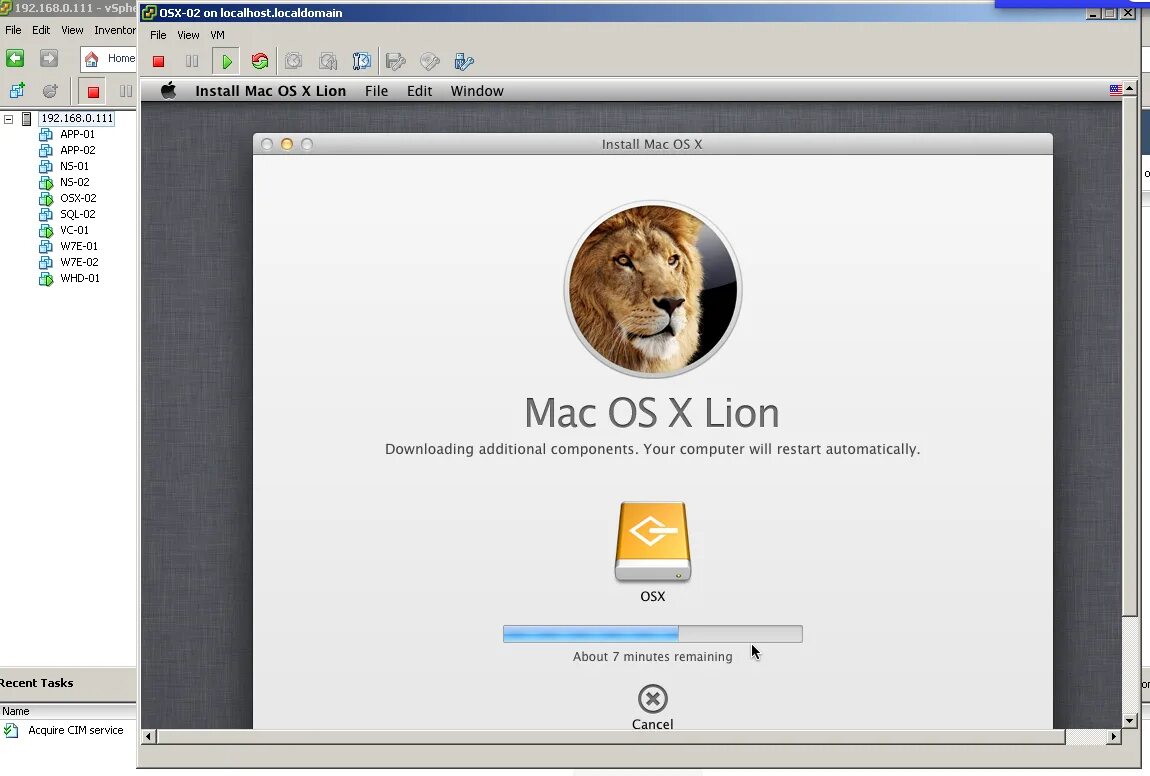
Task: Open the Install Mac OS X Lion menu
Action: pyautogui.click(x=271, y=91)
